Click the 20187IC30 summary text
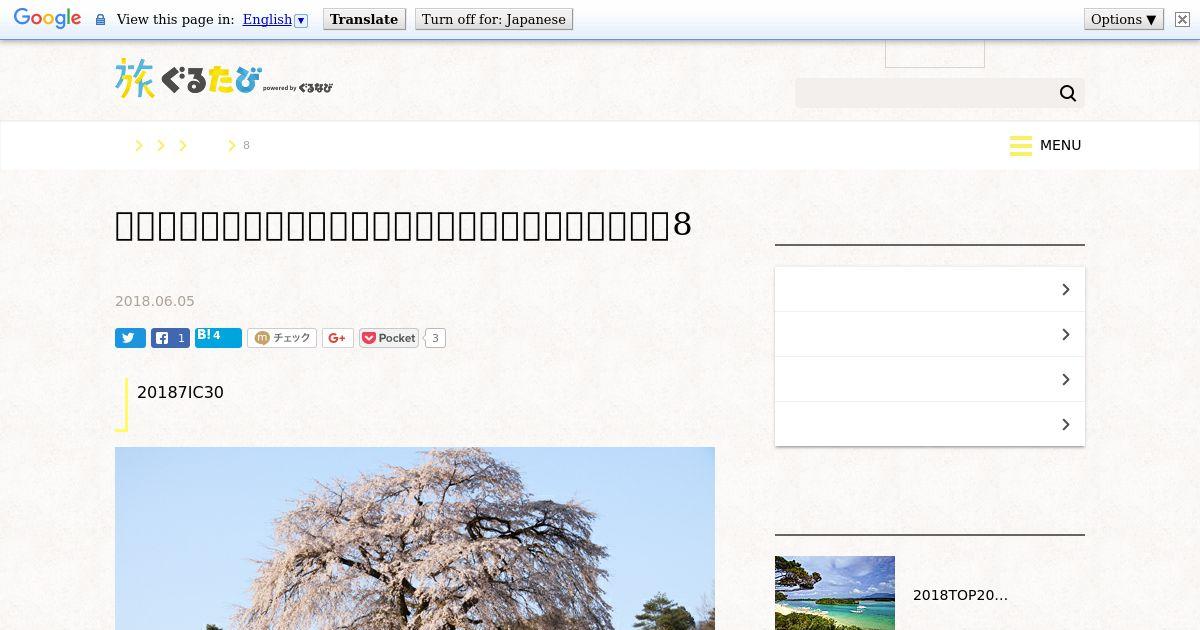The height and width of the screenshot is (630, 1200). click(180, 392)
